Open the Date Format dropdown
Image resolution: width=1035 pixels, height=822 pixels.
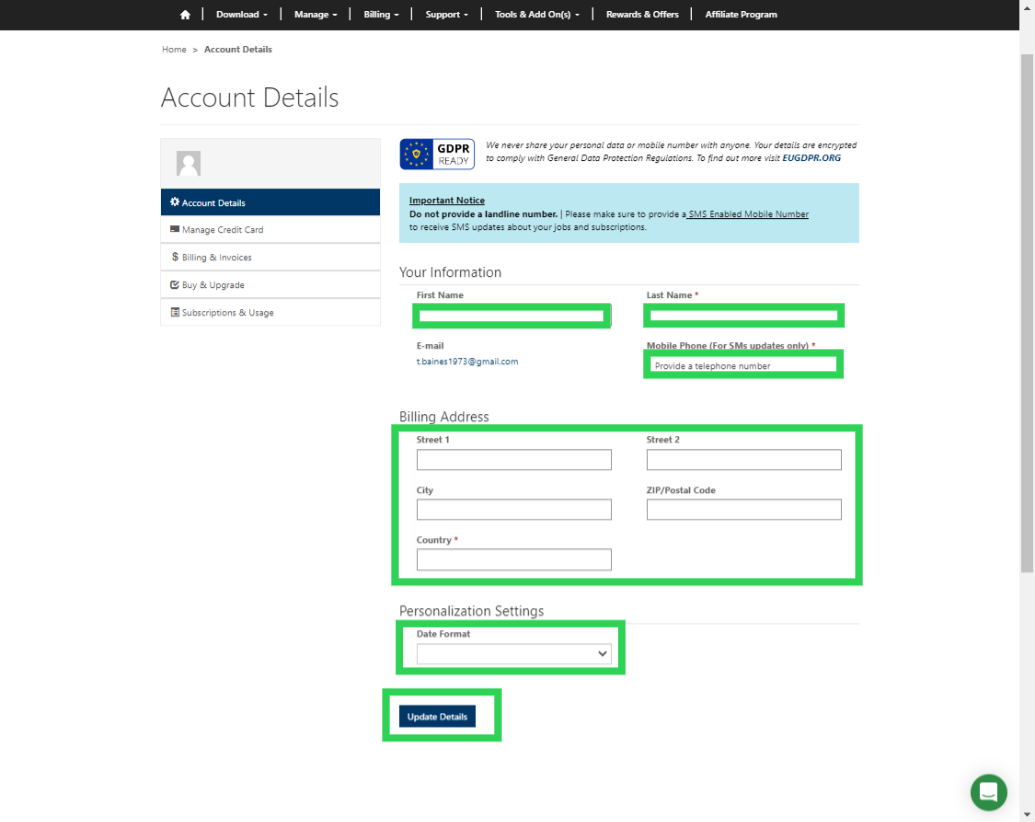514,654
